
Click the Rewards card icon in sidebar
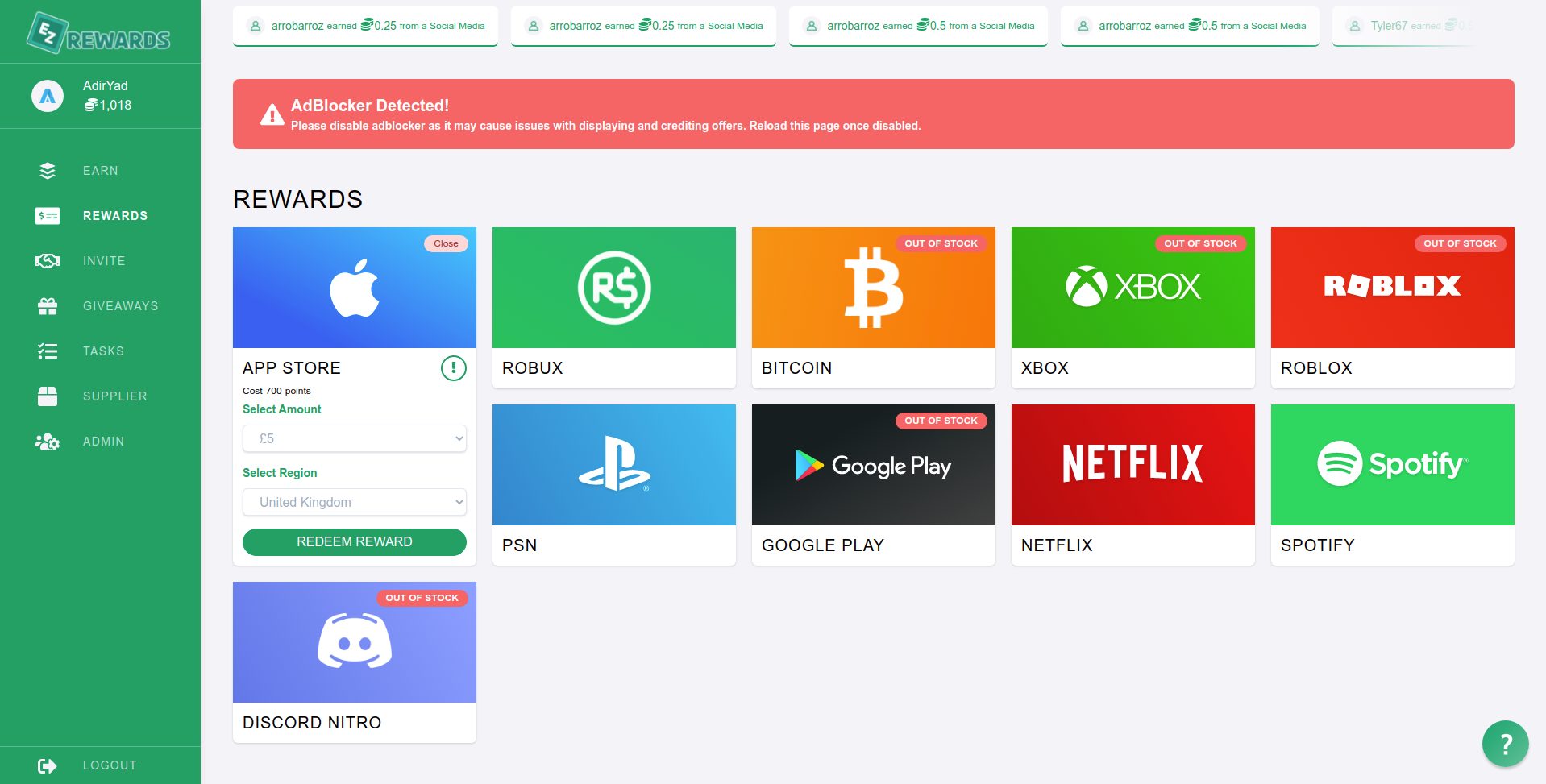pyautogui.click(x=48, y=216)
